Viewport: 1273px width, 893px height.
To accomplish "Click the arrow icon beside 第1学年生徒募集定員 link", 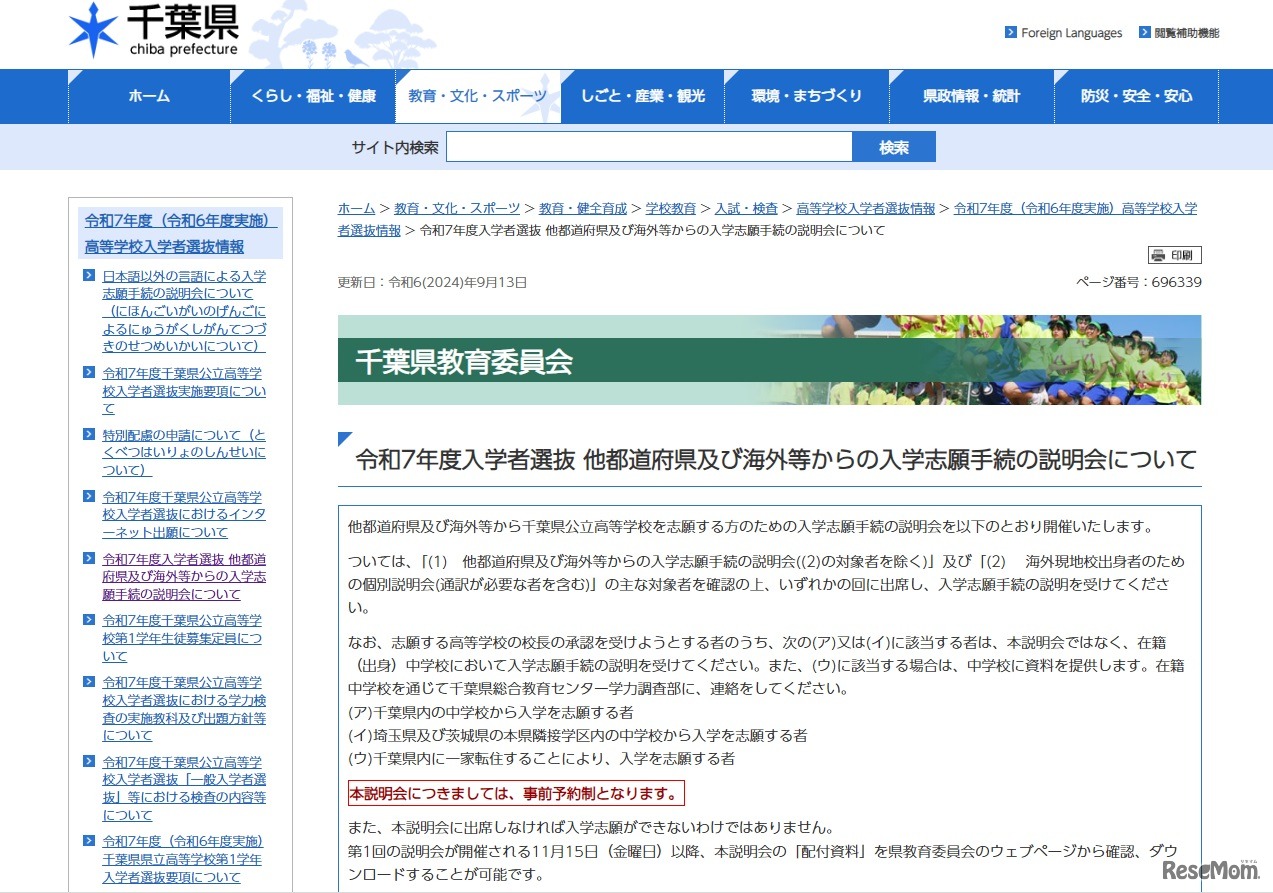I will click(x=88, y=620).
